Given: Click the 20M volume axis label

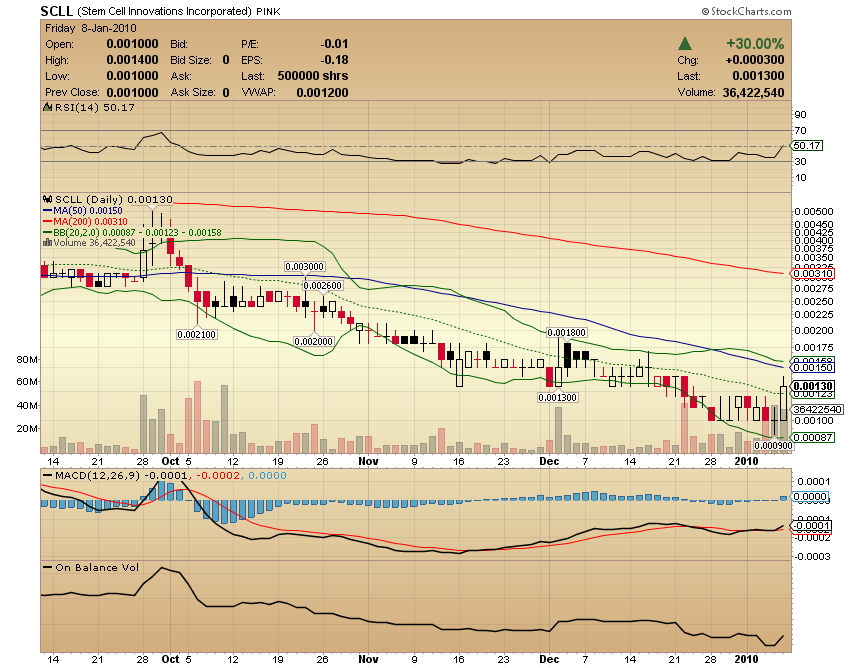Looking at the screenshot, I should 27,428.
